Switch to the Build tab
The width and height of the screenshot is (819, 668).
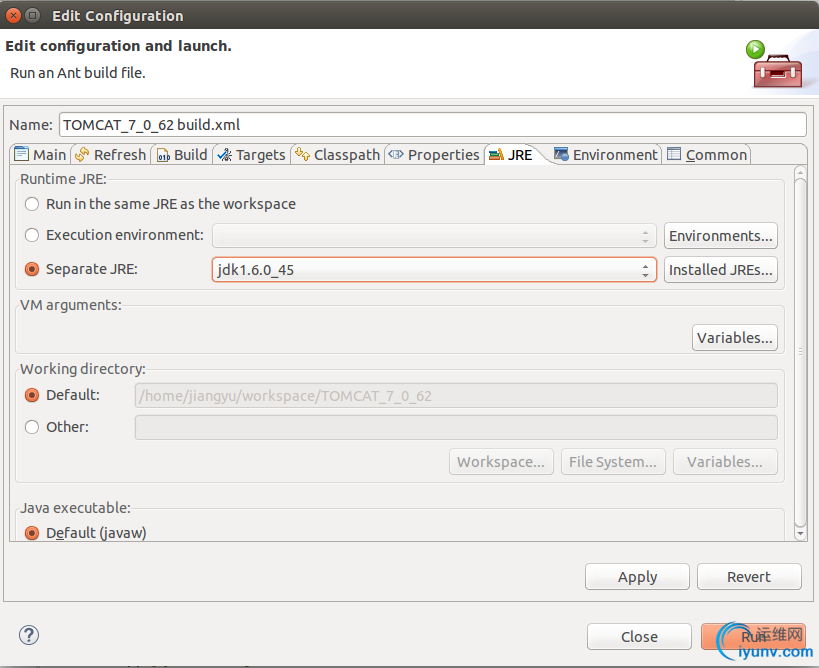(182, 155)
